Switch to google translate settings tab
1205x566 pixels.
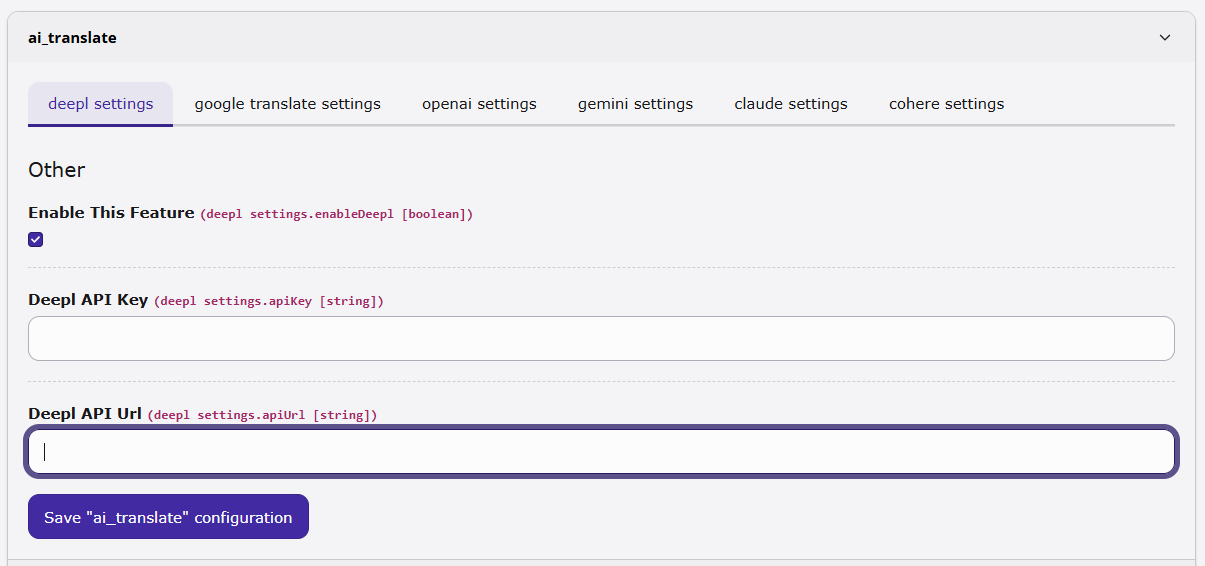coord(287,104)
